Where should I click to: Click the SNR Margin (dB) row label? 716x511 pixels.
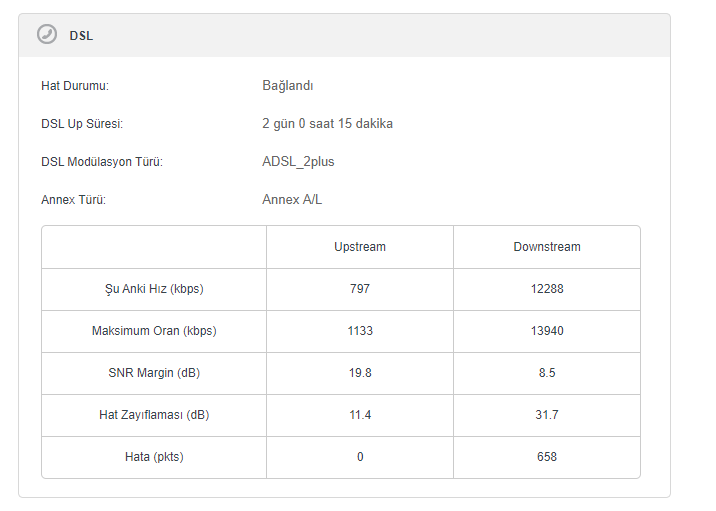(x=154, y=373)
